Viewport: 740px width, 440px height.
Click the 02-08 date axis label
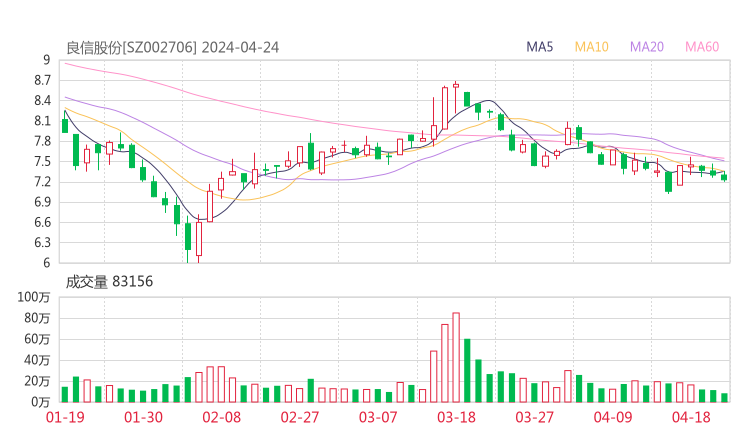tap(221, 417)
